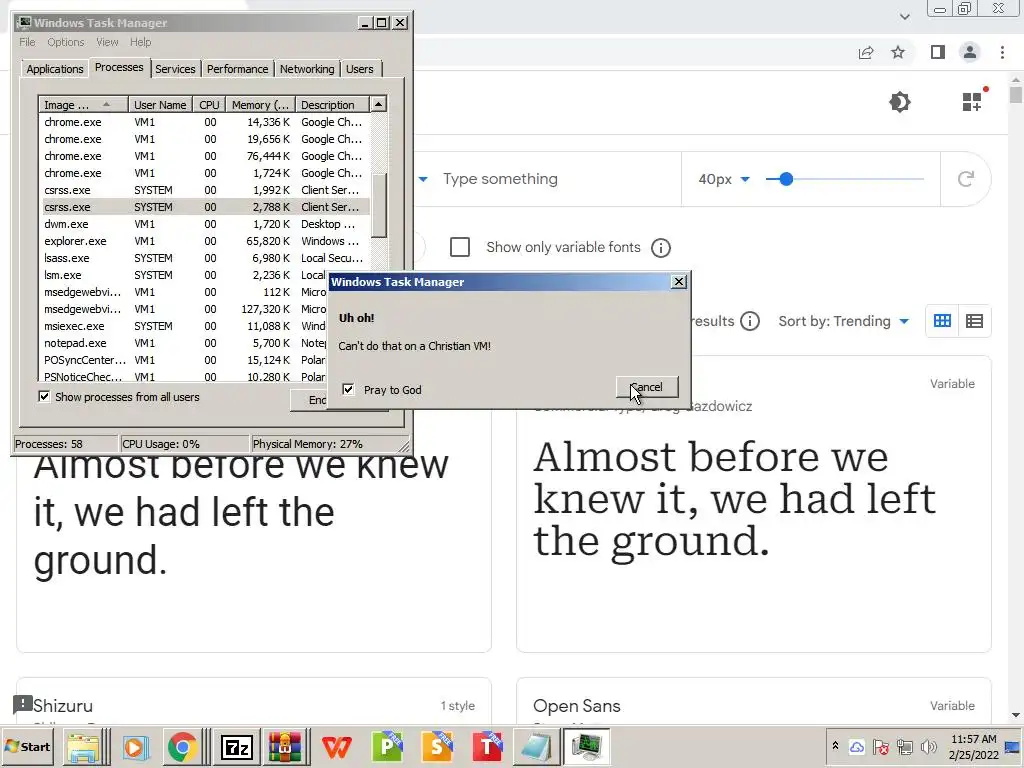The width and height of the screenshot is (1024, 768).
Task: Select the notepad.exe process row
Action: 183,343
